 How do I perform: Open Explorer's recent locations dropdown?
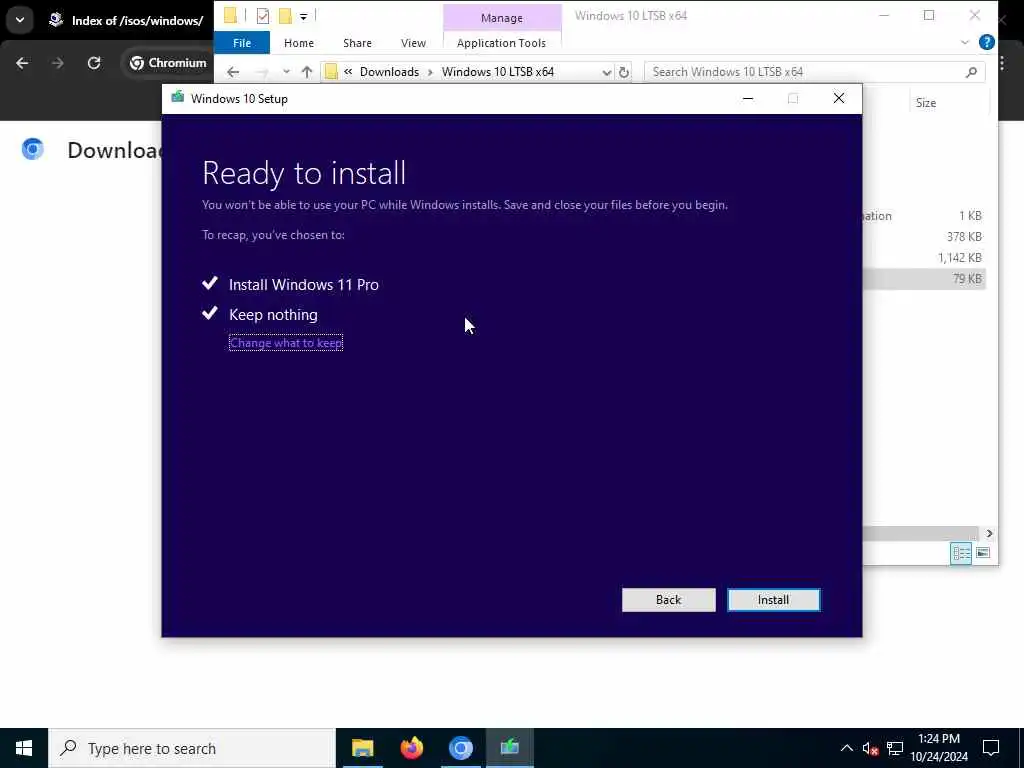click(286, 72)
